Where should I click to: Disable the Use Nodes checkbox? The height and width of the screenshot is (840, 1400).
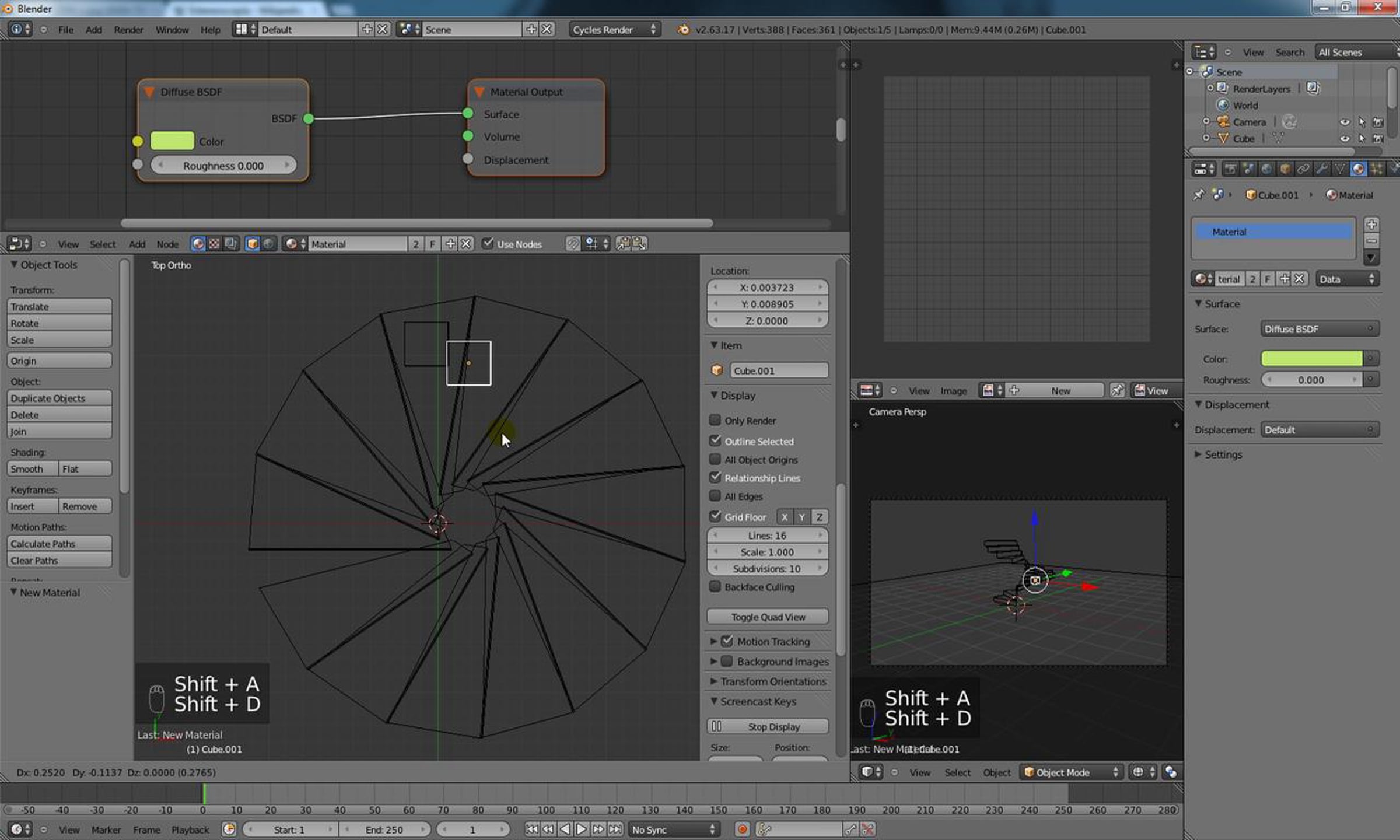(488, 243)
